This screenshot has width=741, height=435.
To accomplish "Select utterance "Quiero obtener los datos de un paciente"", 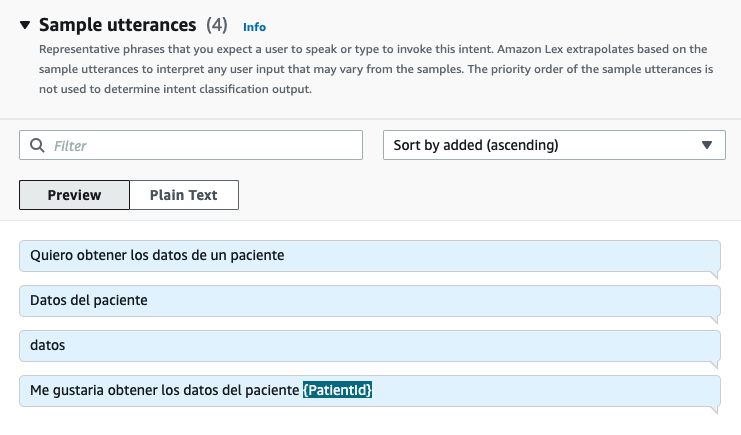I will pyautogui.click(x=157, y=255).
